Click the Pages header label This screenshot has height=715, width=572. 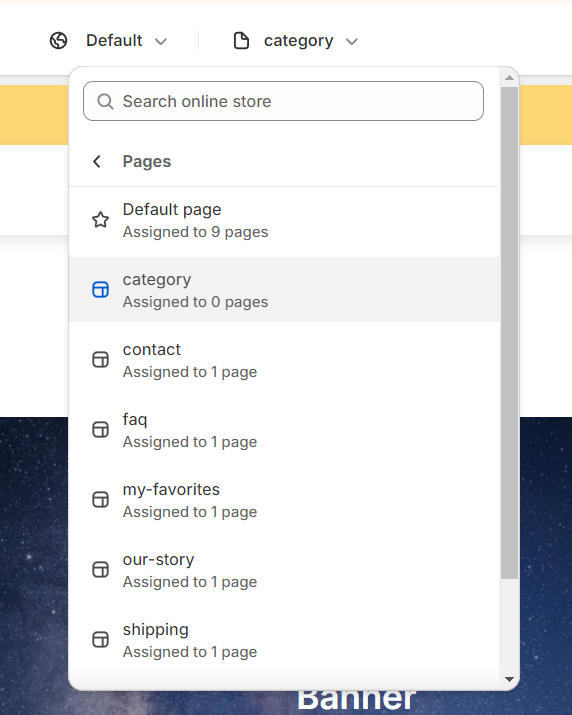(x=147, y=161)
